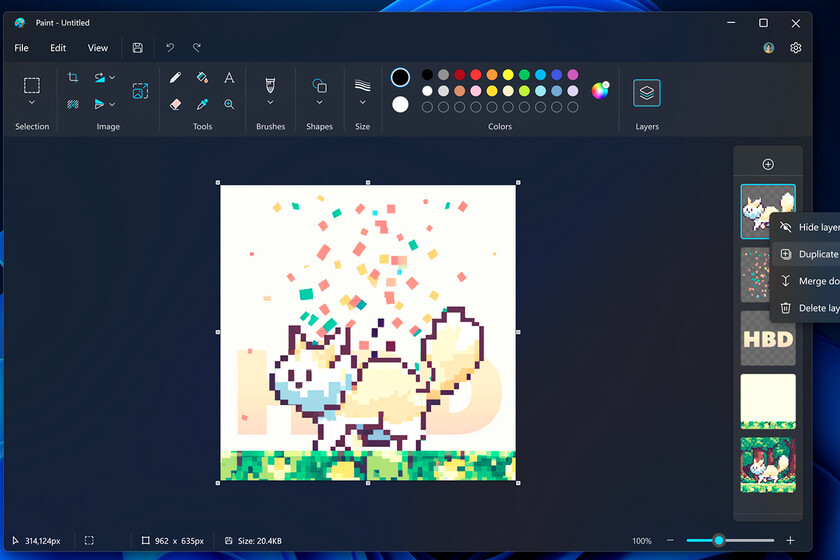
Task: Pick the pink swatch in second row
Action: click(476, 91)
